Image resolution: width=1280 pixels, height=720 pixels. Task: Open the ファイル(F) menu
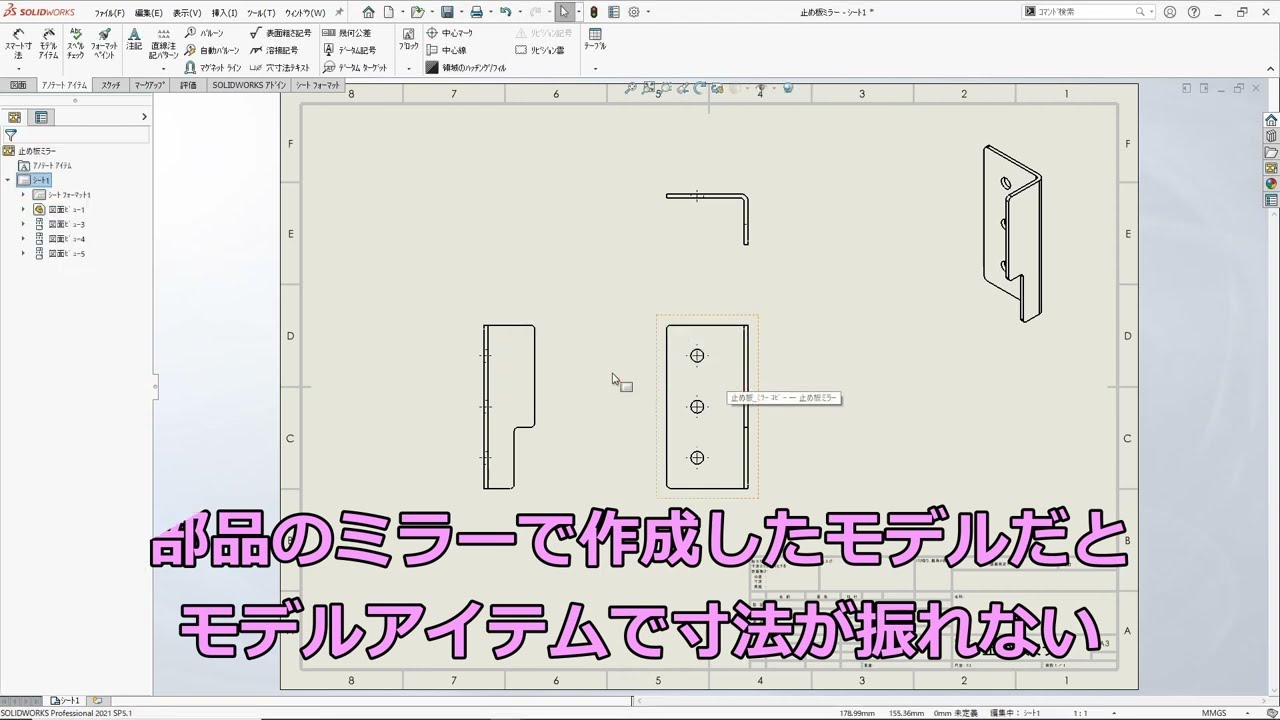click(110, 13)
